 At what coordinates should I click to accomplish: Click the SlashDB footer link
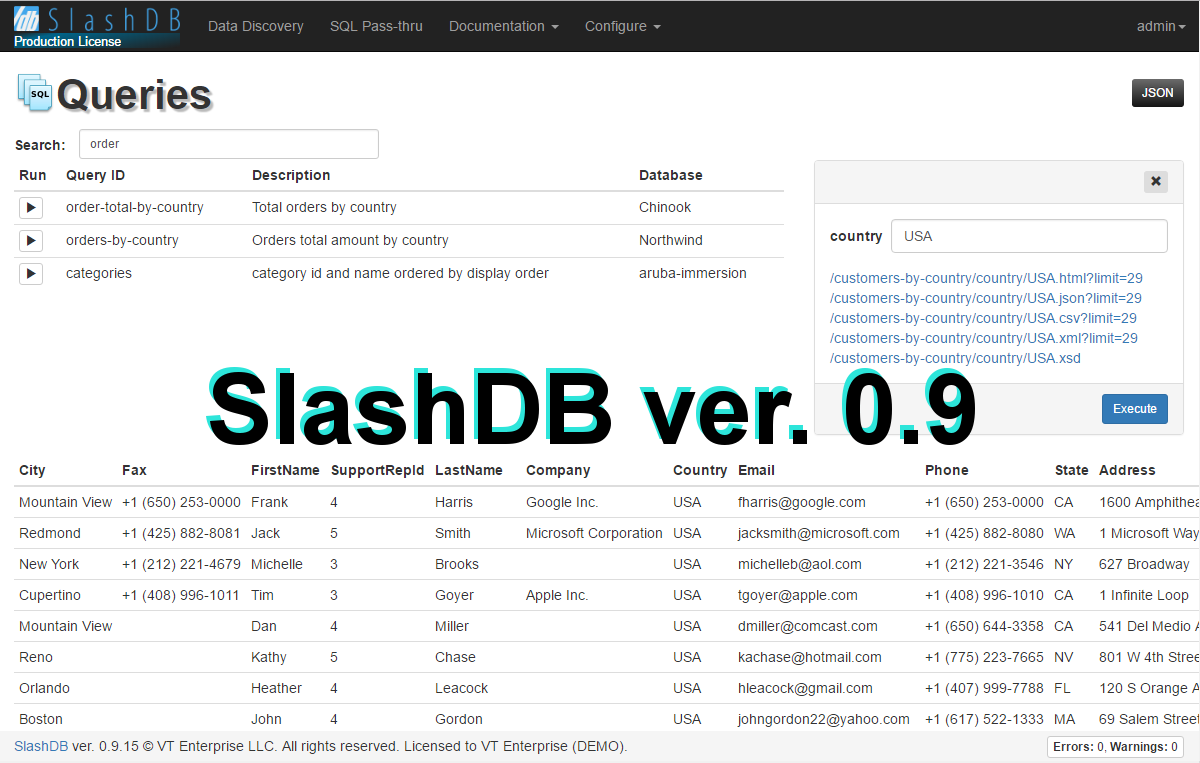pyautogui.click(x=41, y=746)
